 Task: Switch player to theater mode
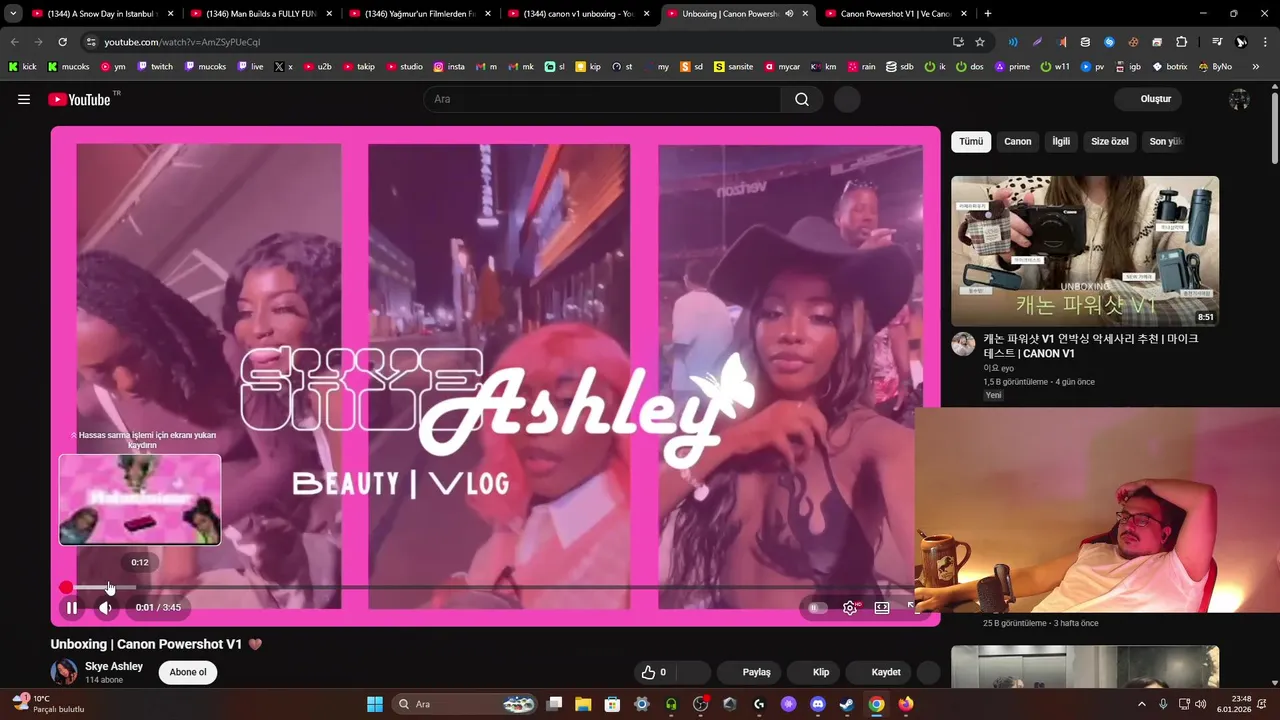click(x=882, y=607)
